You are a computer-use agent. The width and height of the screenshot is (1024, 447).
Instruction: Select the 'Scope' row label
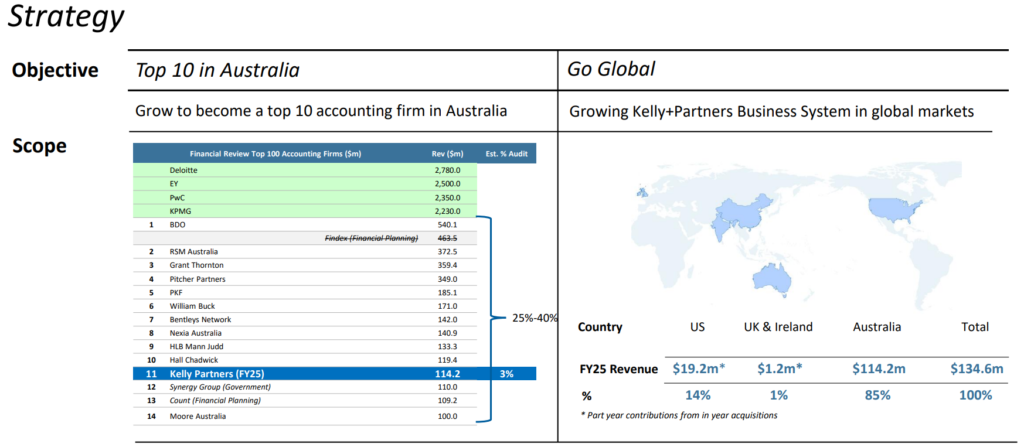click(39, 146)
